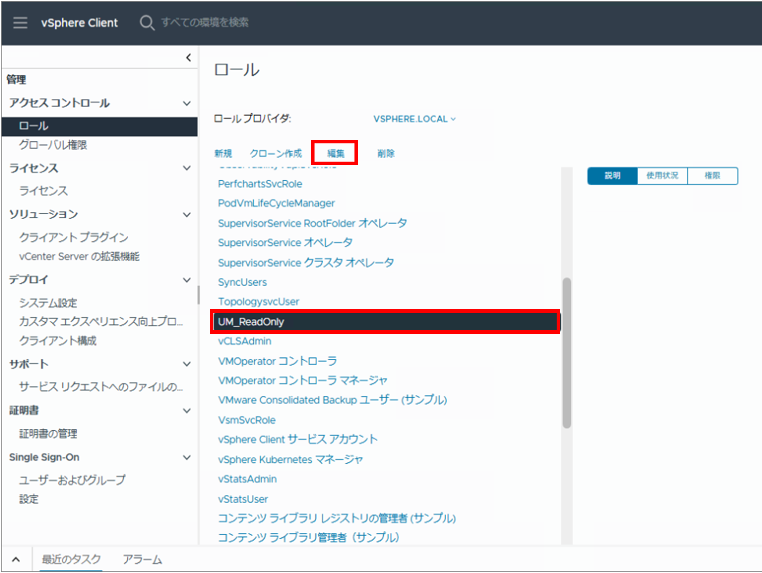762x573 pixels.
Task: Select the PodVmLifeCycleManager role
Action: [276, 203]
